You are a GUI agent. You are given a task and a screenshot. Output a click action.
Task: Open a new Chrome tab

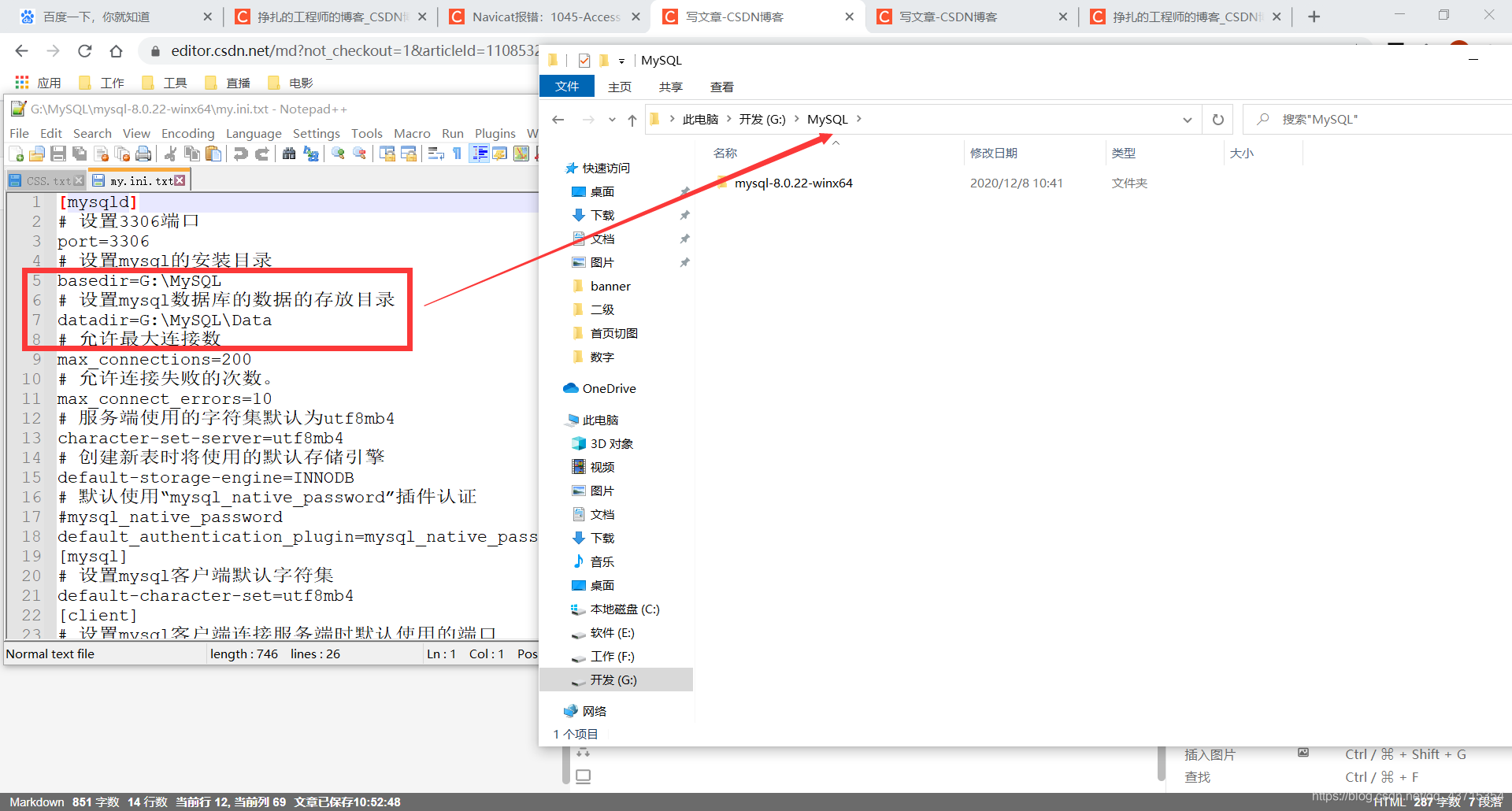pyautogui.click(x=1314, y=17)
